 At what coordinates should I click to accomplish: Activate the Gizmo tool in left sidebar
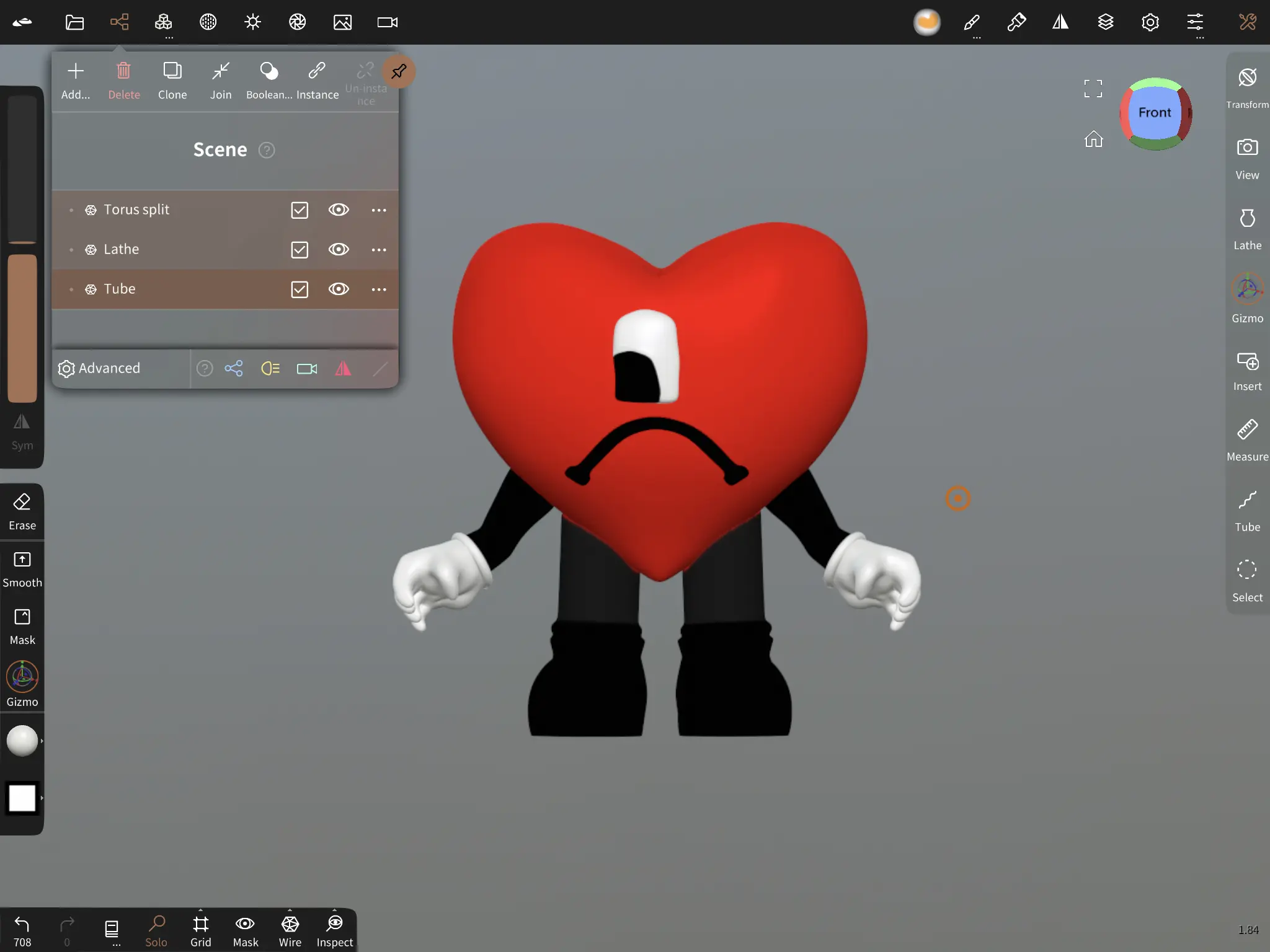coord(22,684)
